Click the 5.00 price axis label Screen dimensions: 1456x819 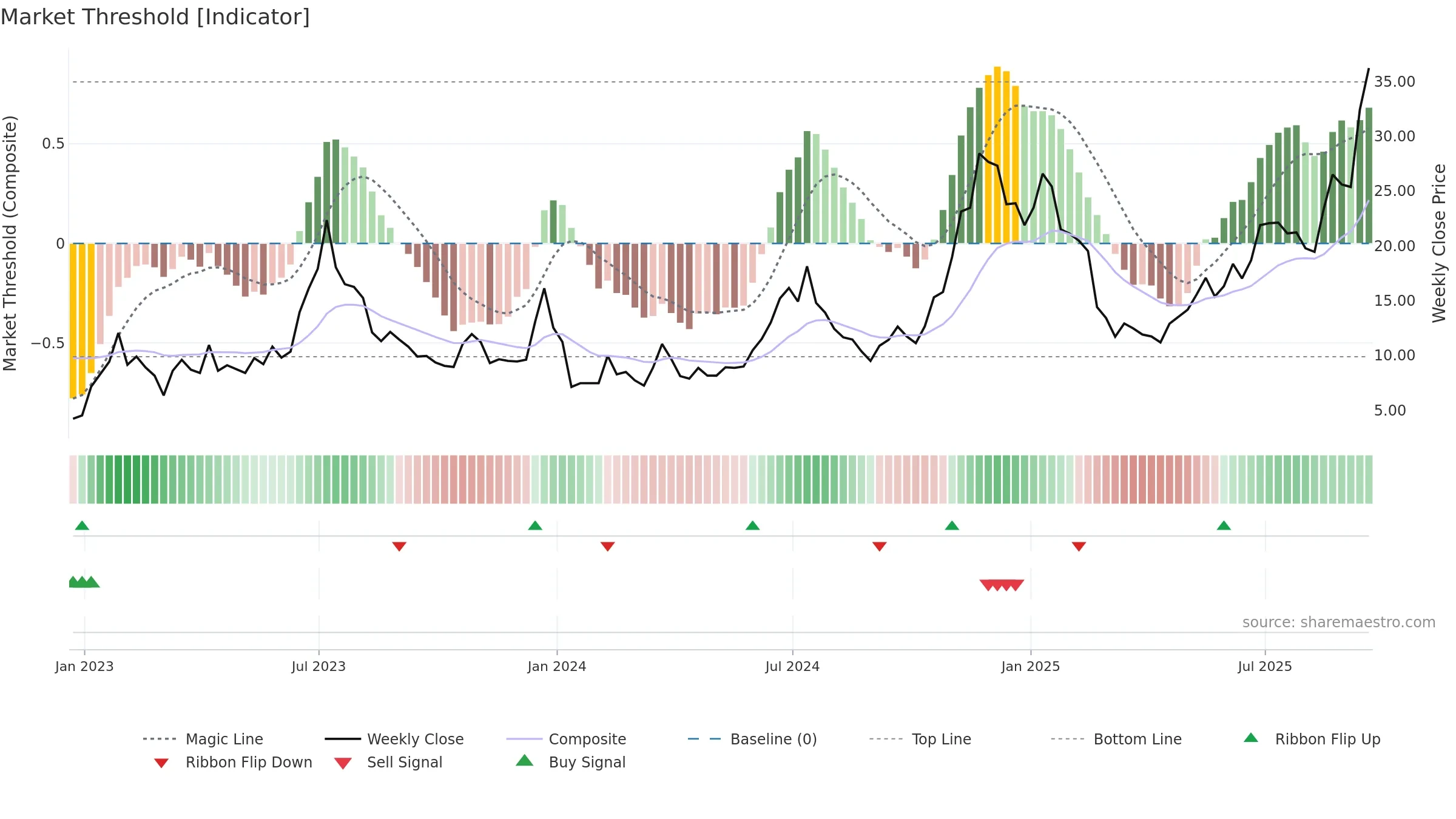[x=1390, y=411]
